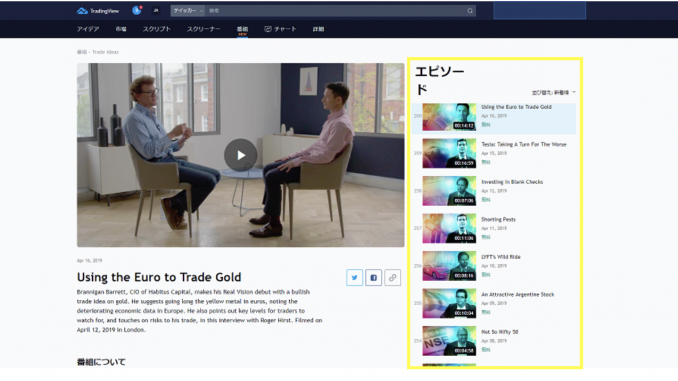The image size is (678, 381).
Task: Select thumbnail for LYFT's Wild Ride
Action: click(x=449, y=266)
